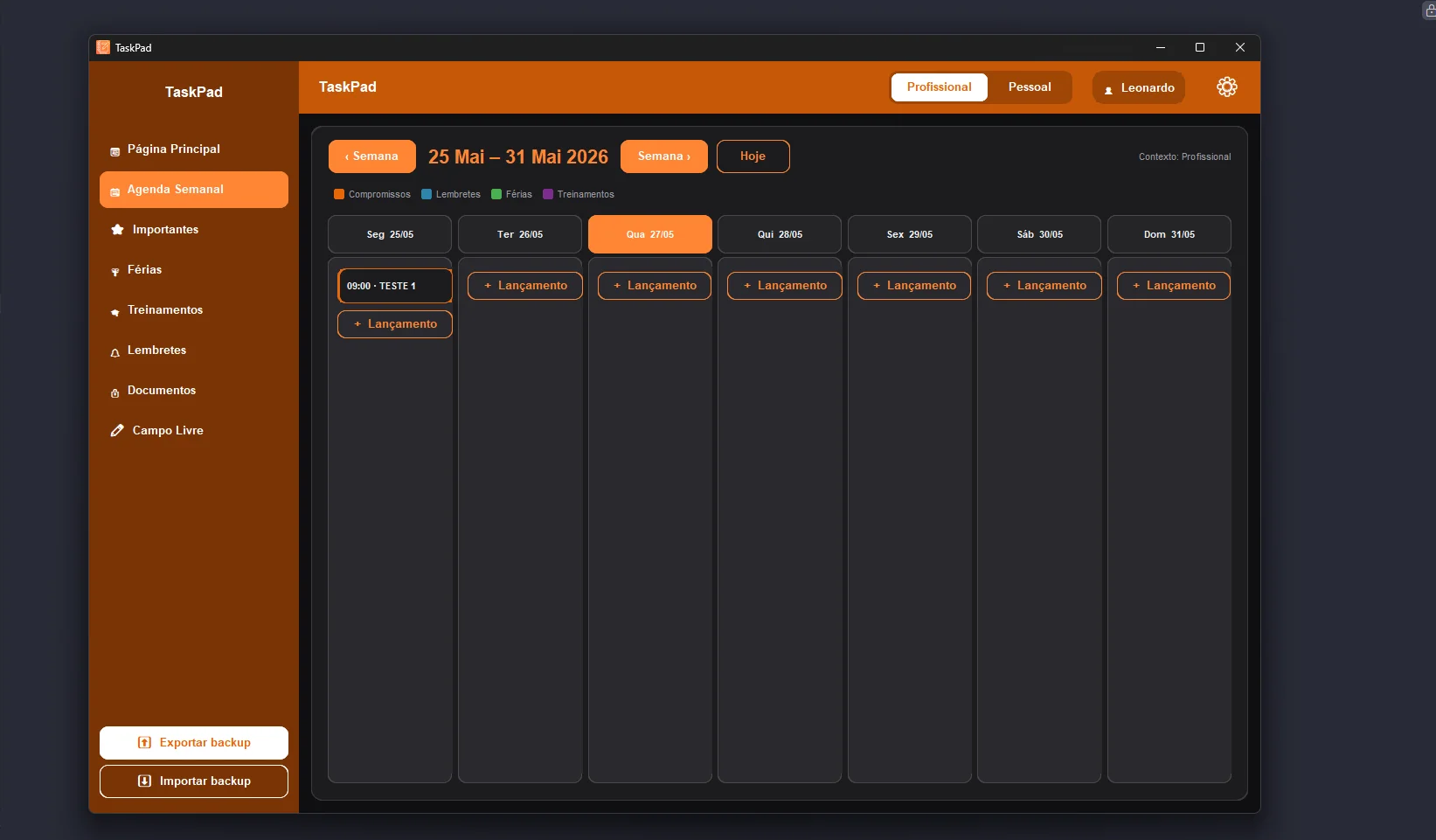This screenshot has width=1436, height=840.
Task: Select the Dom 31/05 day header
Action: (1169, 234)
